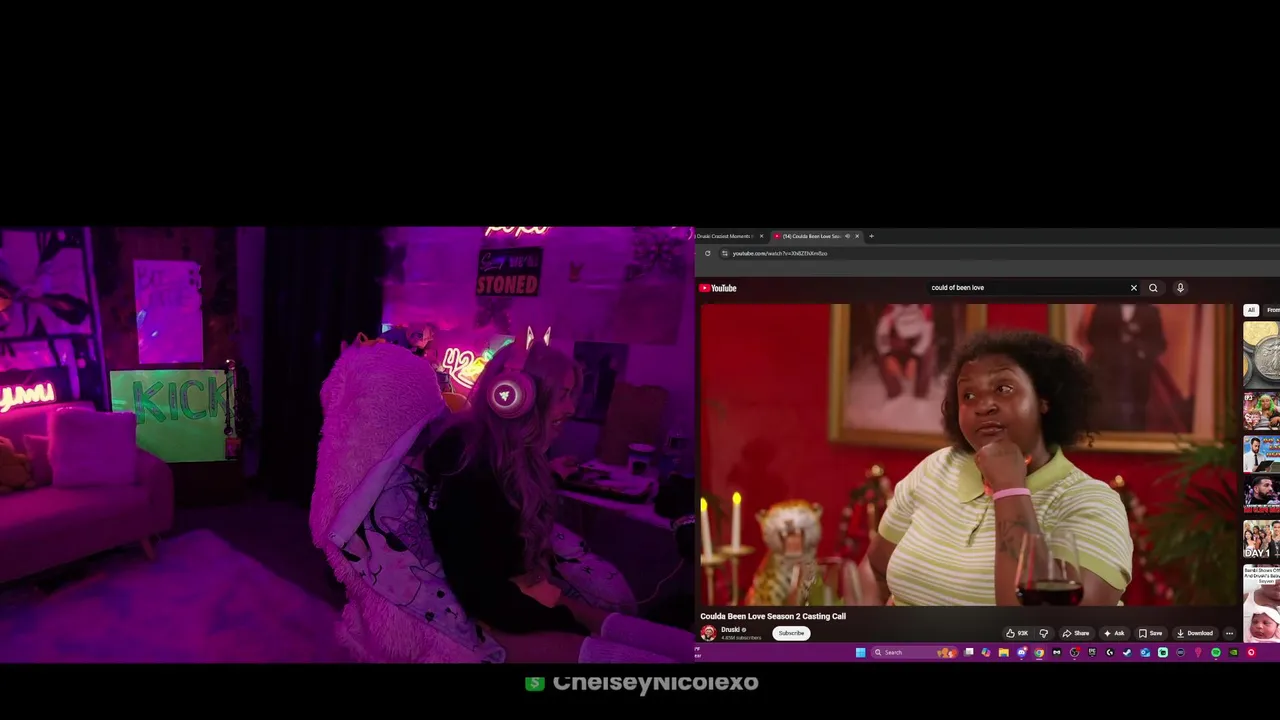The height and width of the screenshot is (720, 1280).
Task: Open NVIDIA app from the taskbar
Action: (1233, 652)
